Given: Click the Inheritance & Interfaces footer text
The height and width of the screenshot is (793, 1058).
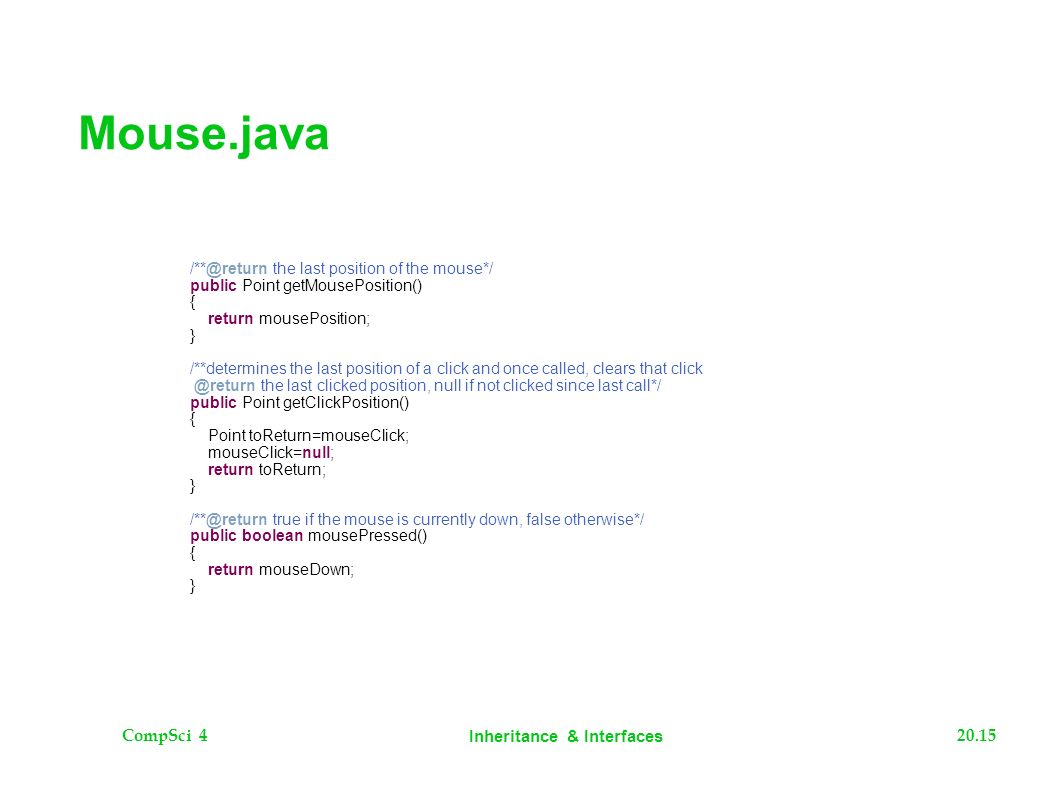Looking at the screenshot, I should 565,736.
